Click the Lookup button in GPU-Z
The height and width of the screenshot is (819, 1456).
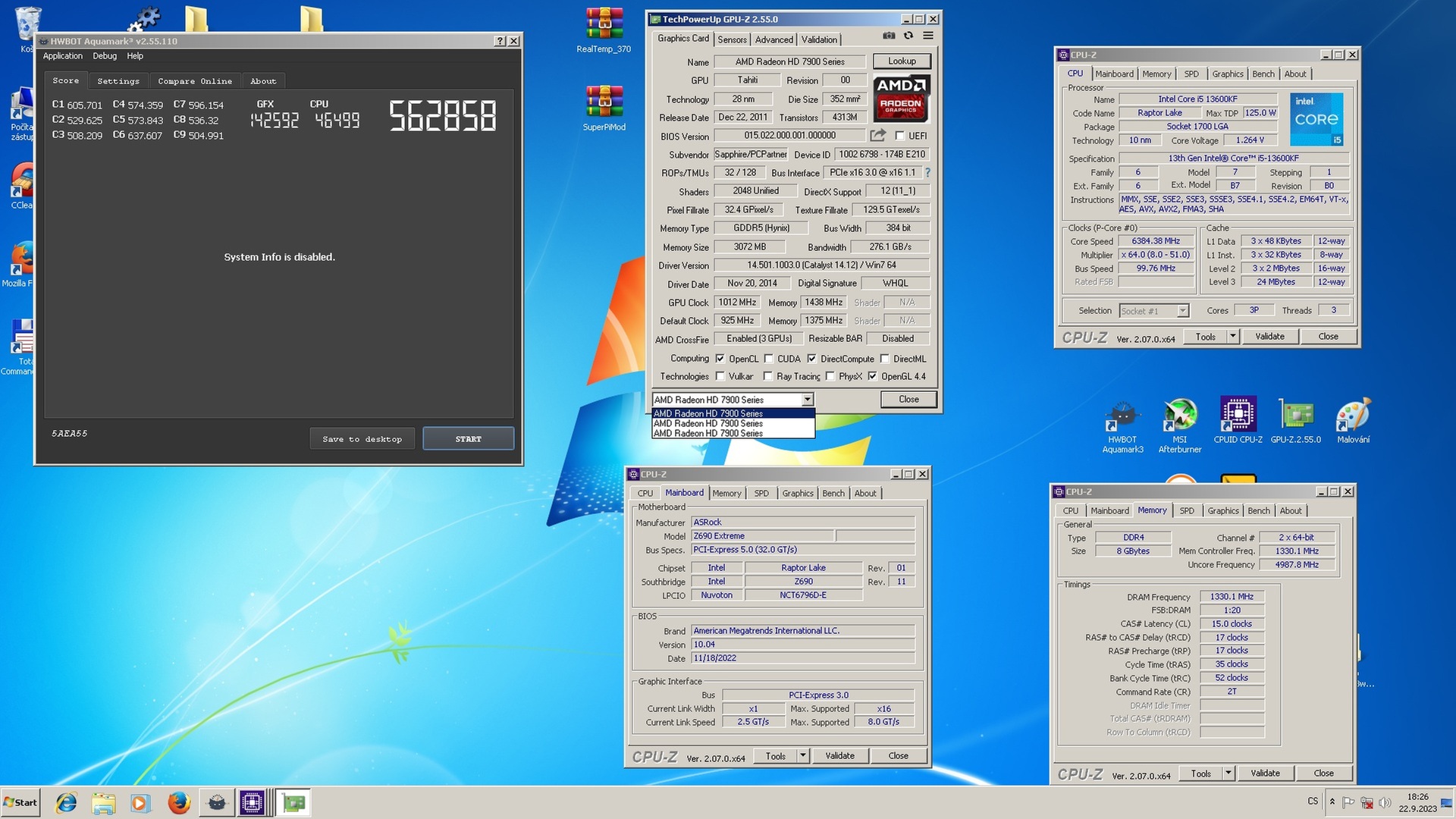click(902, 61)
